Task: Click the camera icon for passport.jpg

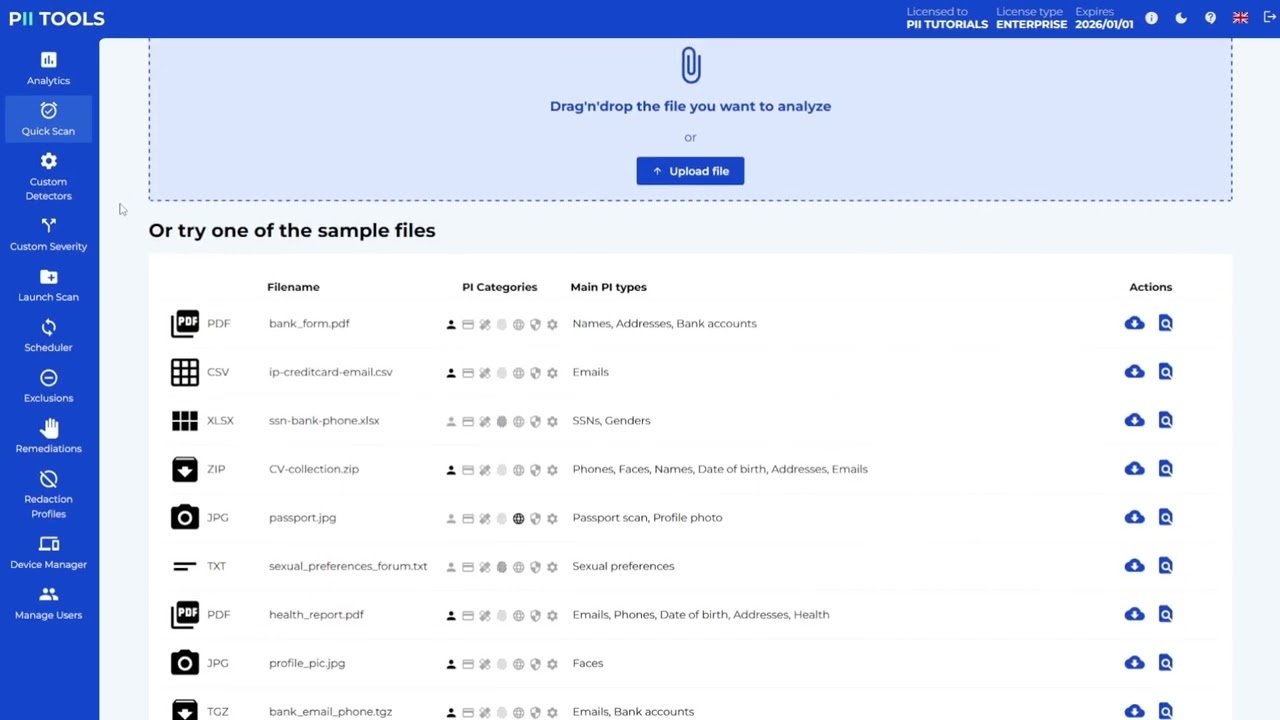Action: (x=185, y=517)
